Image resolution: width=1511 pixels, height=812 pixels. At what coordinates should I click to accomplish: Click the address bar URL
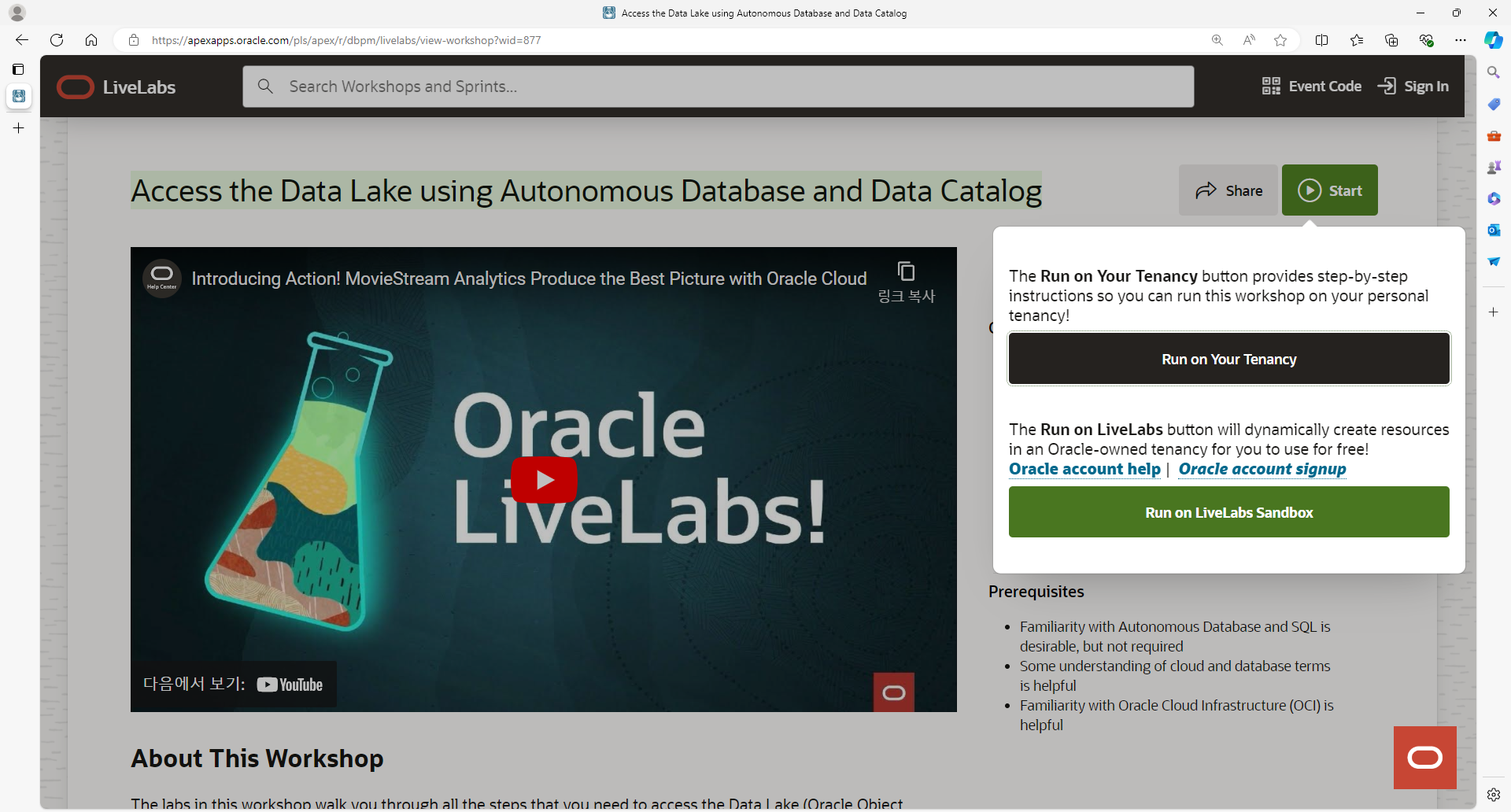346,40
